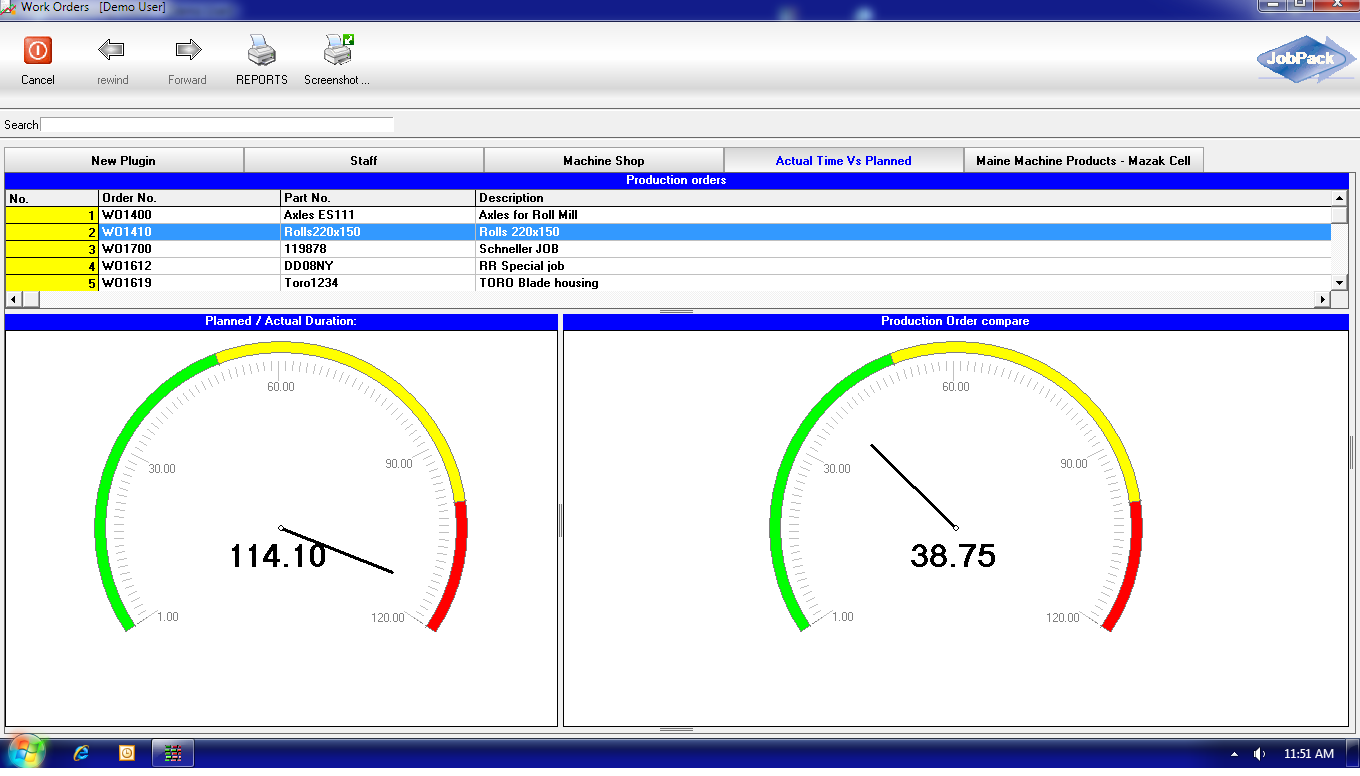Click the volume speaker tray icon
The image size is (1360, 776).
[x=1260, y=754]
